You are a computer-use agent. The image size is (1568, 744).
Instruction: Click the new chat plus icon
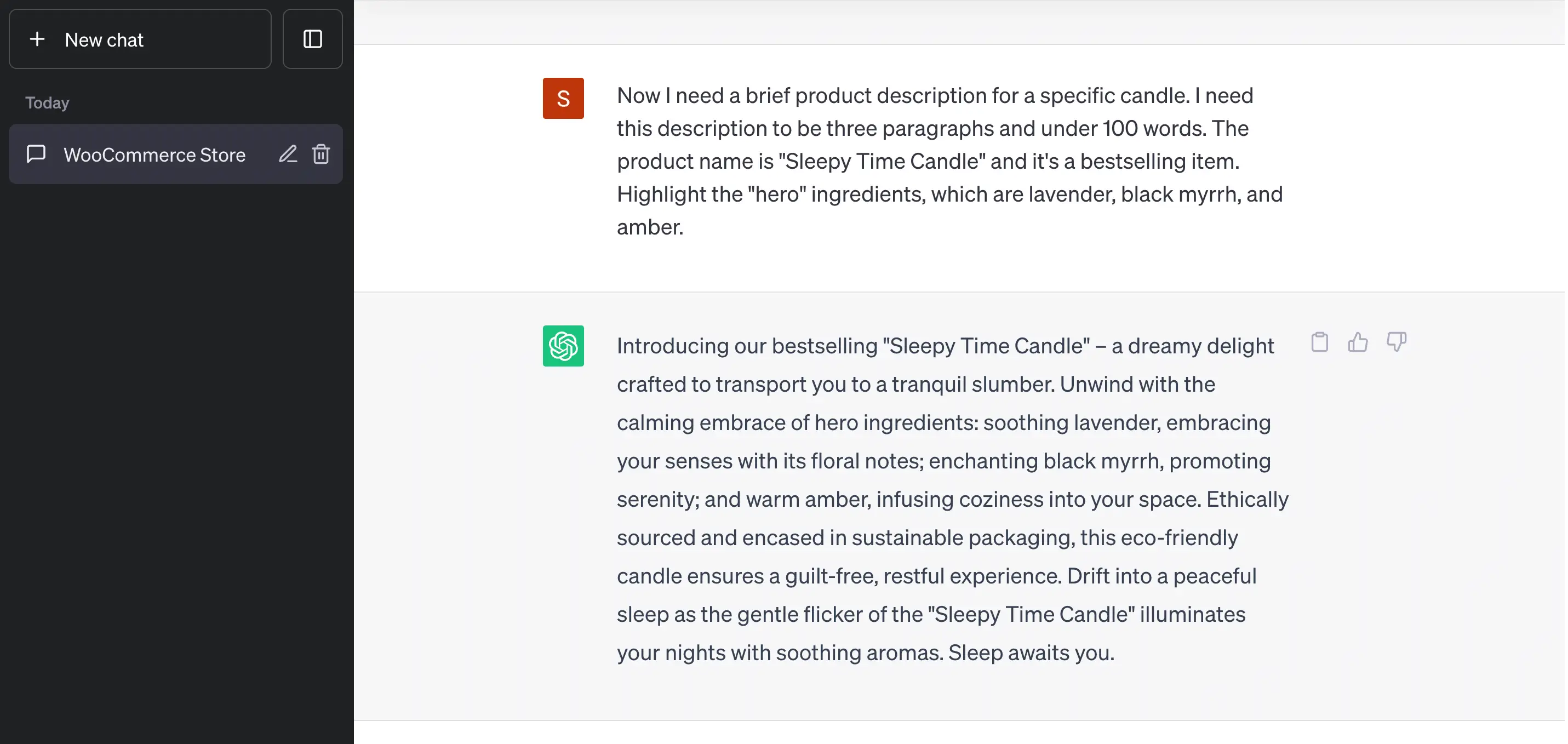coord(36,39)
